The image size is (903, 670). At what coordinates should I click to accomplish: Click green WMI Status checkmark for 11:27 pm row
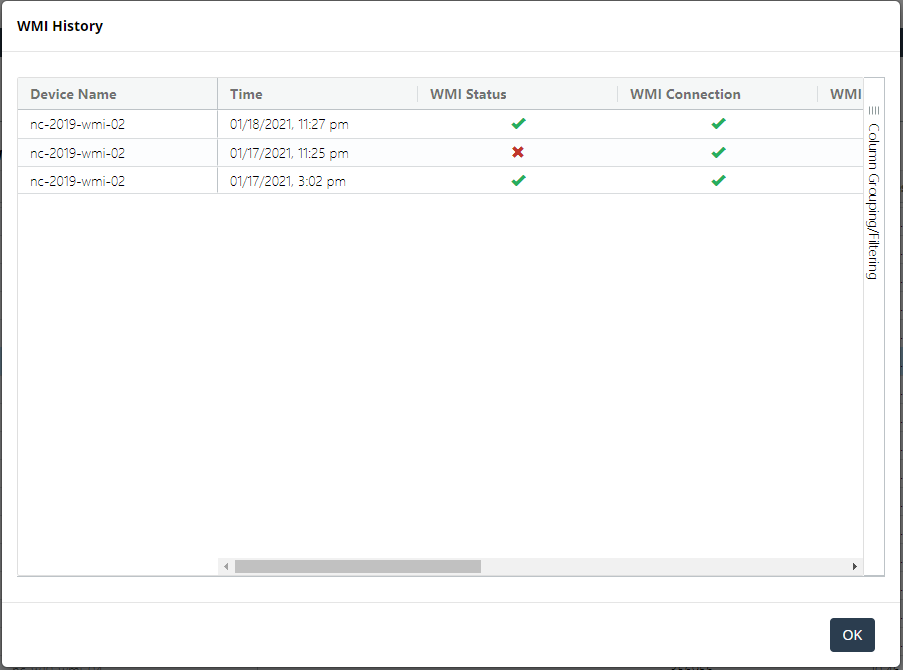tap(518, 124)
